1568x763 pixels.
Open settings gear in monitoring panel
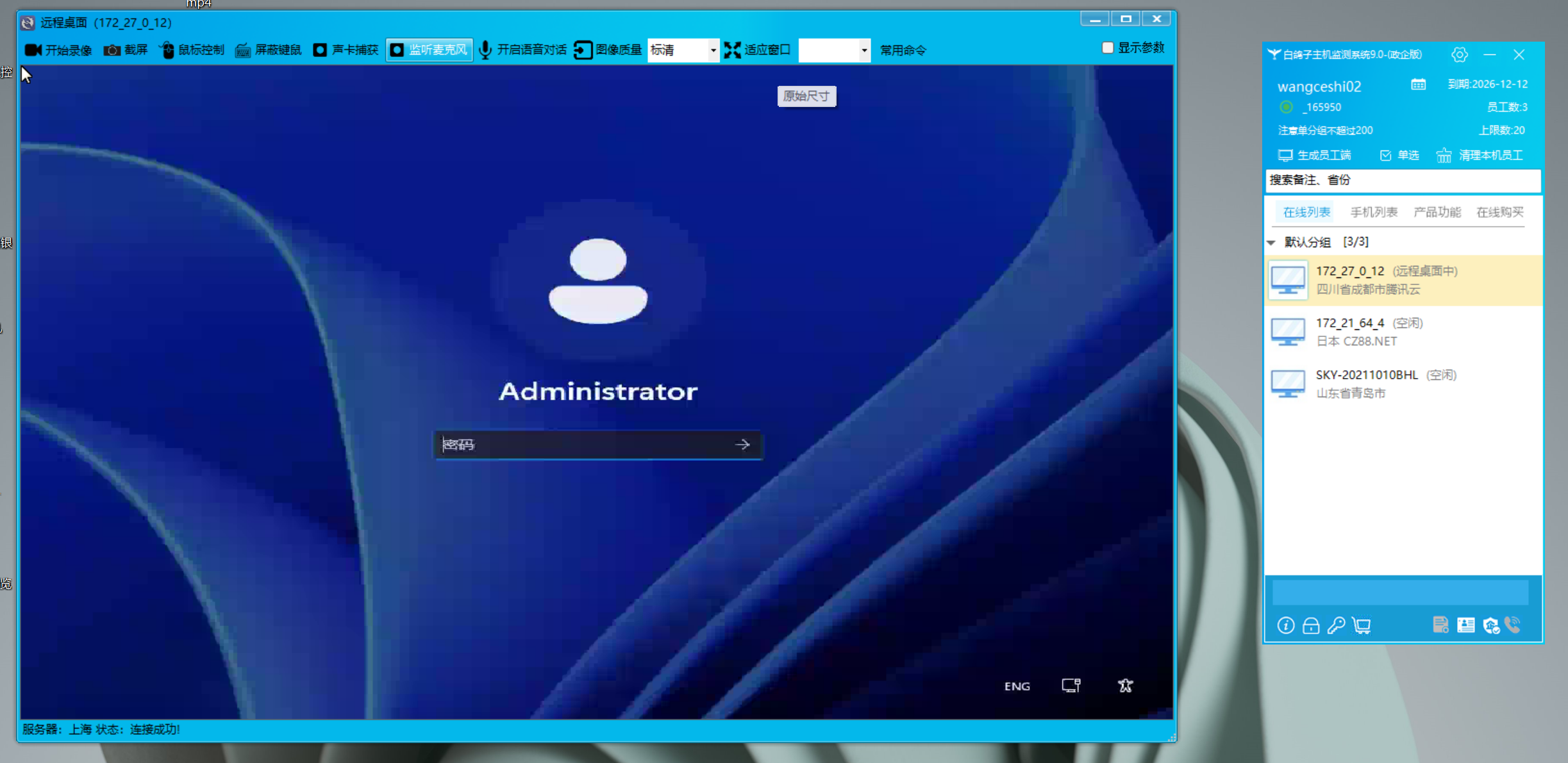1459,55
